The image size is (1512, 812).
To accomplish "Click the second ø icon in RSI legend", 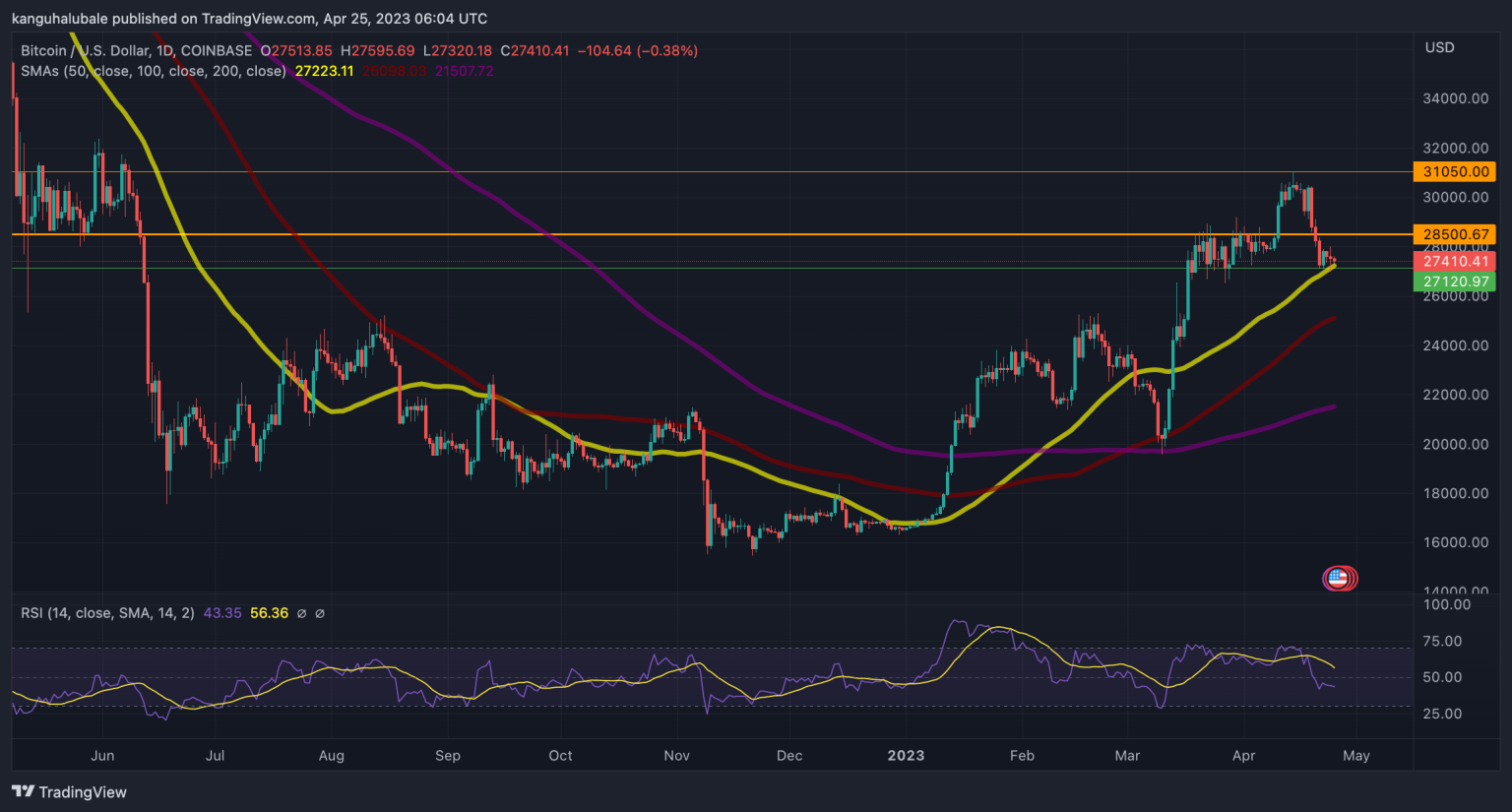I will point(318,613).
